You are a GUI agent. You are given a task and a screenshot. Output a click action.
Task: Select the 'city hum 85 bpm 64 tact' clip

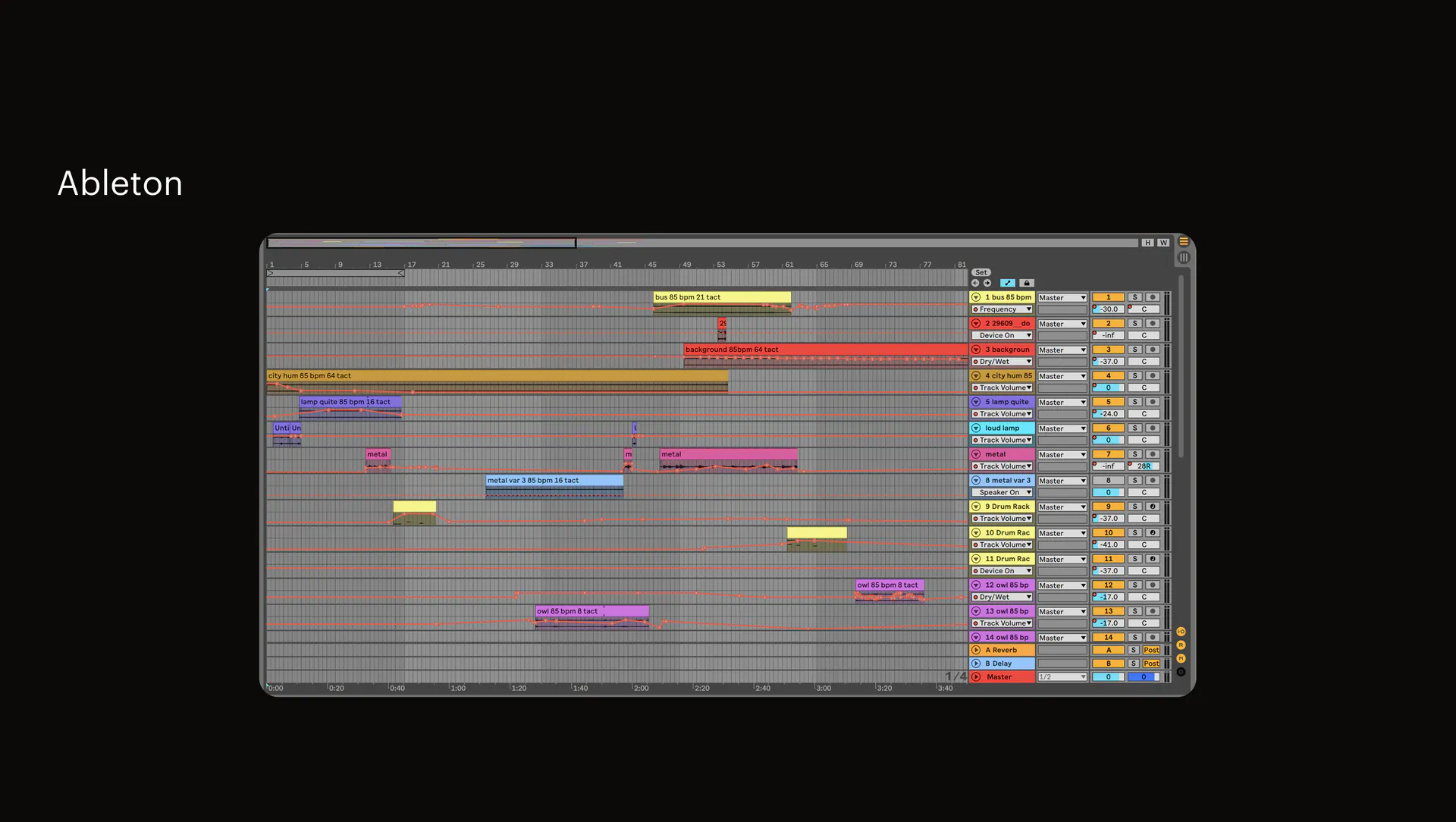pos(497,375)
